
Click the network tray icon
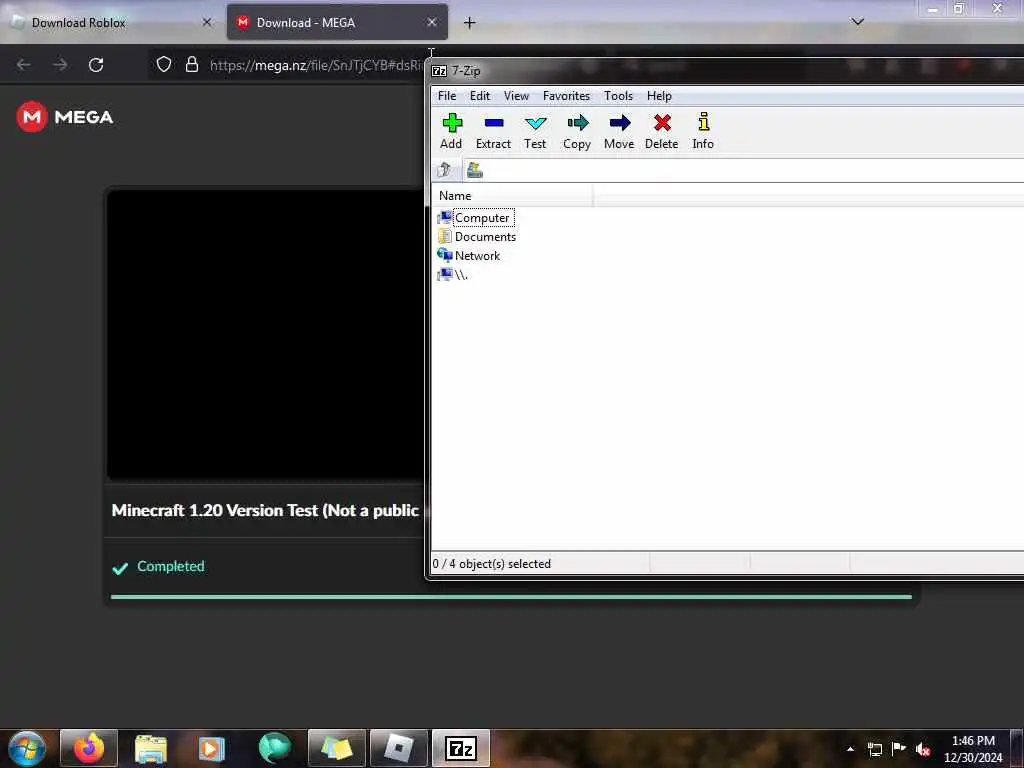(875, 749)
